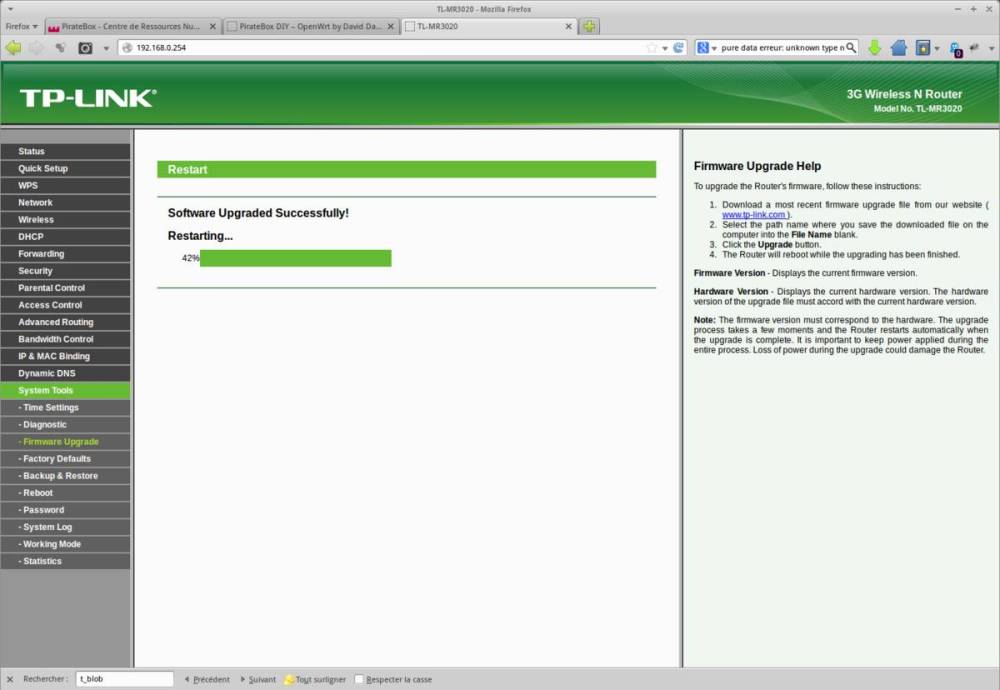Select the highlighted System Tools item
The image size is (1000, 690).
point(65,390)
